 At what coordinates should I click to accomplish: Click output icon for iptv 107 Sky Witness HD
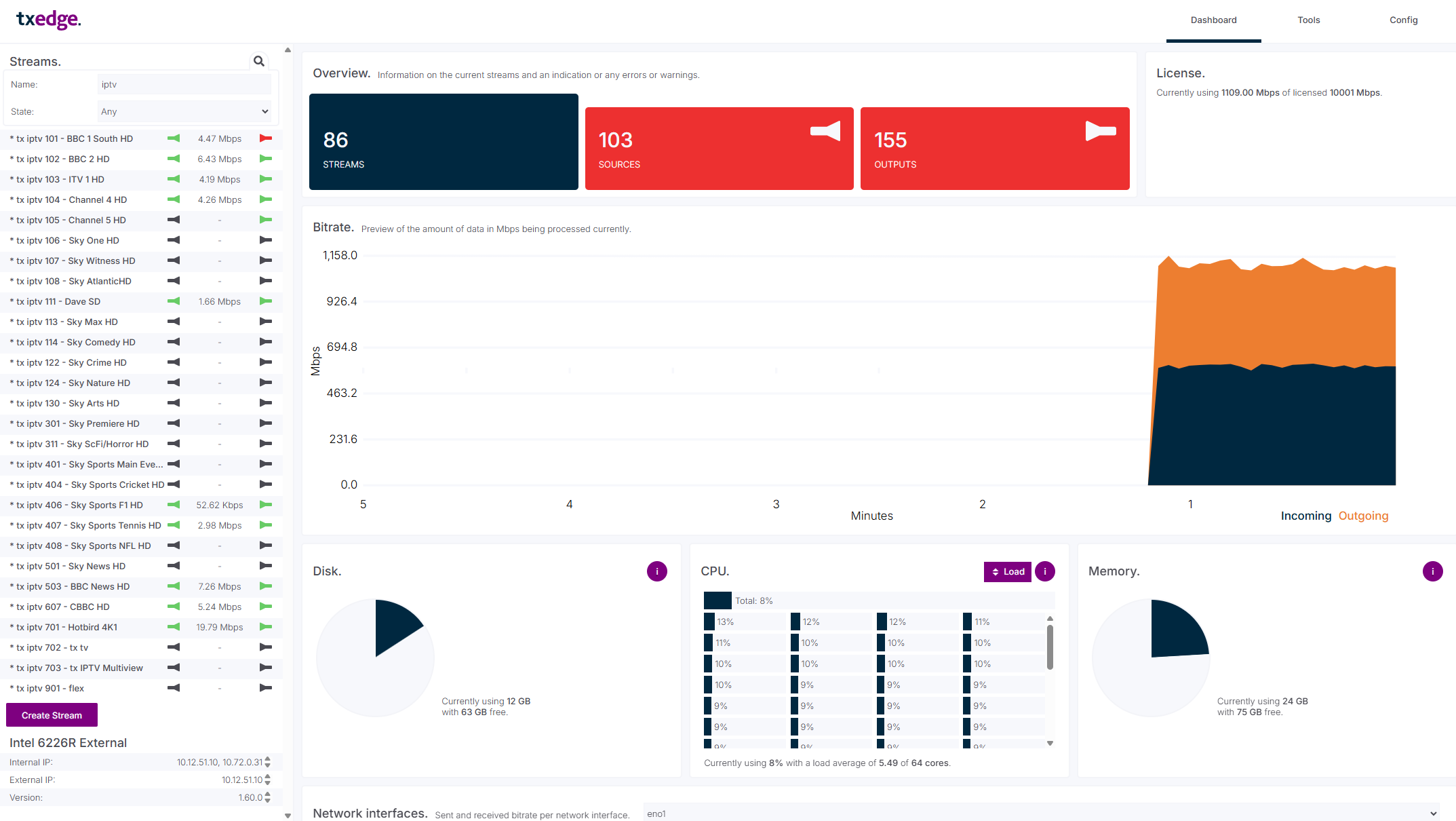[x=266, y=261]
